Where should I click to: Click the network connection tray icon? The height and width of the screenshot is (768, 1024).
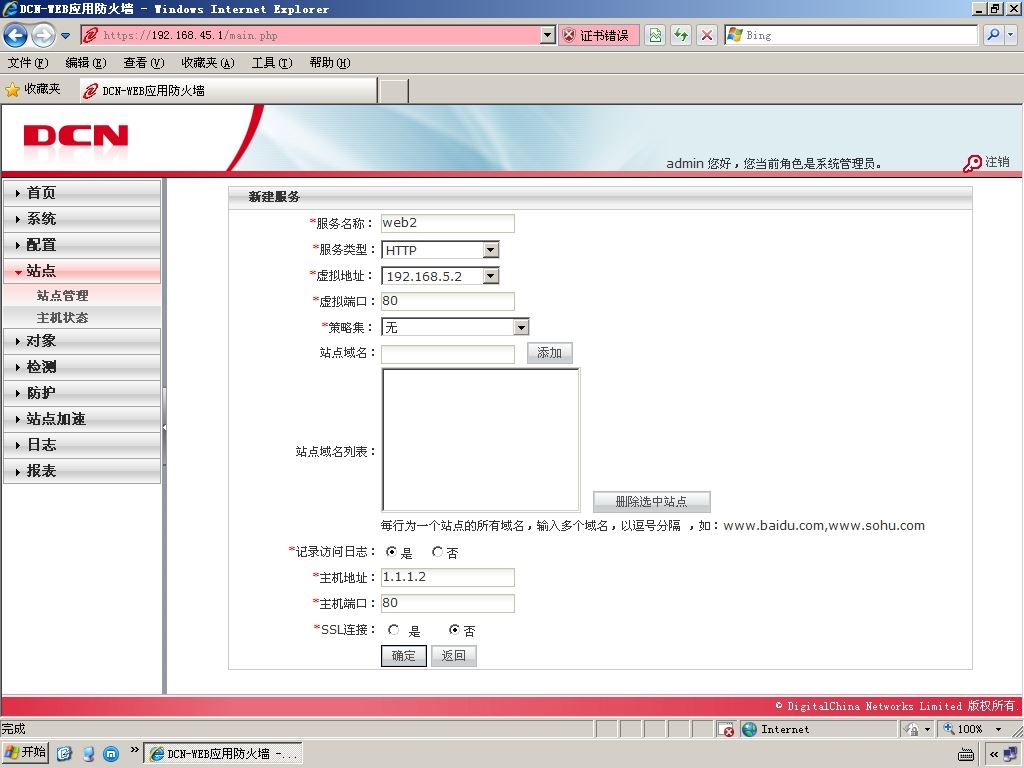(1011, 754)
